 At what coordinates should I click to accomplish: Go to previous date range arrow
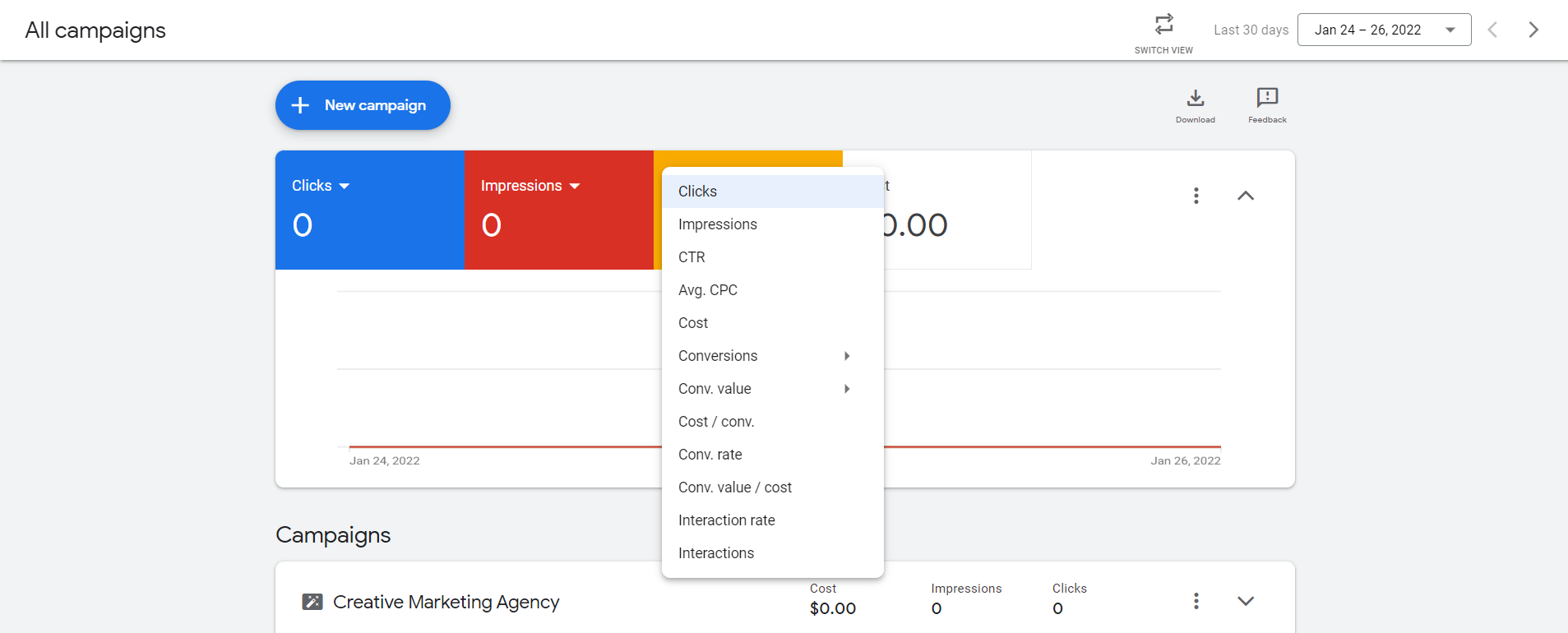1492,30
